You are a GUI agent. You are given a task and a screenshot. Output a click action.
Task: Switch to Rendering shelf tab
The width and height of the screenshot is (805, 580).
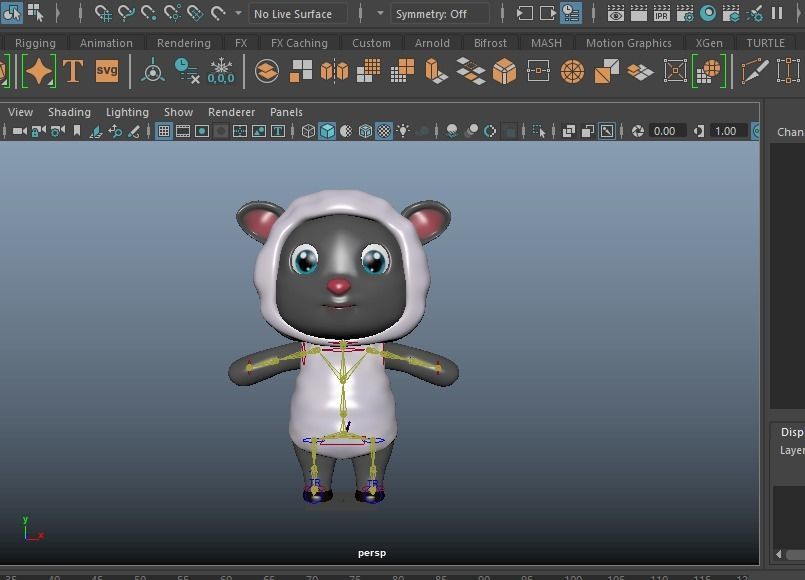[x=184, y=43]
